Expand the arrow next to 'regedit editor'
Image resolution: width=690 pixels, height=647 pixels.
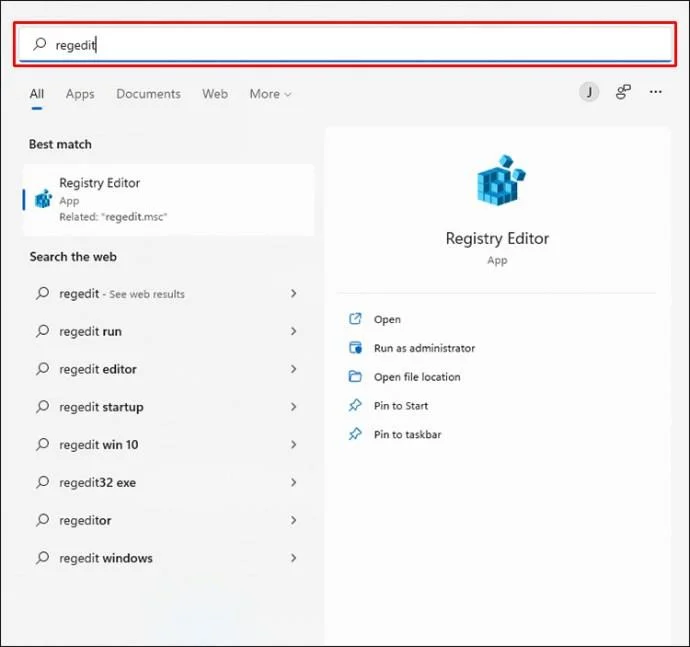[x=294, y=369]
